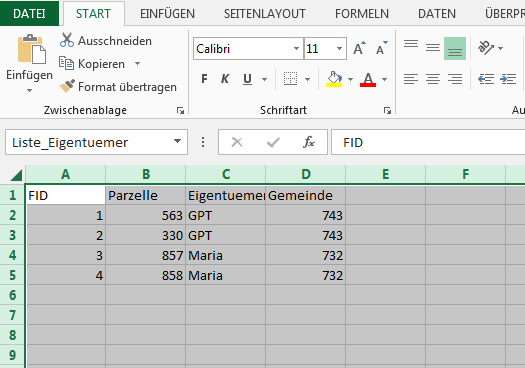Switch to the START tab

tap(93, 14)
